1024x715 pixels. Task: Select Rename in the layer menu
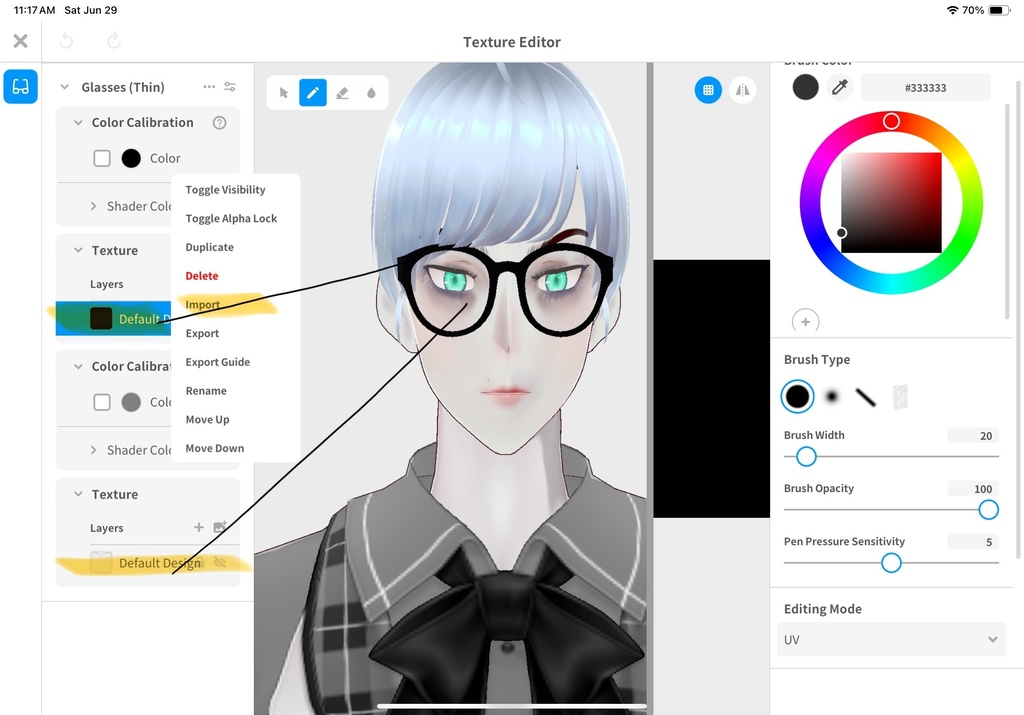[206, 390]
